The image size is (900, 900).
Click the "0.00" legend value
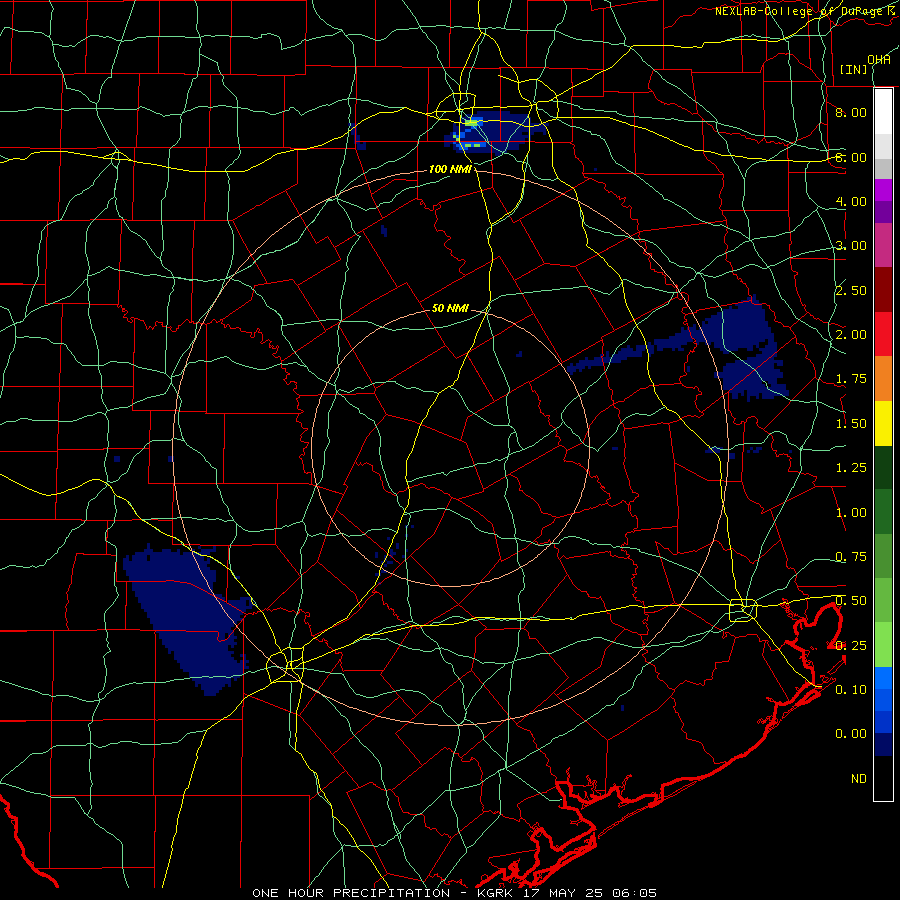[851, 734]
